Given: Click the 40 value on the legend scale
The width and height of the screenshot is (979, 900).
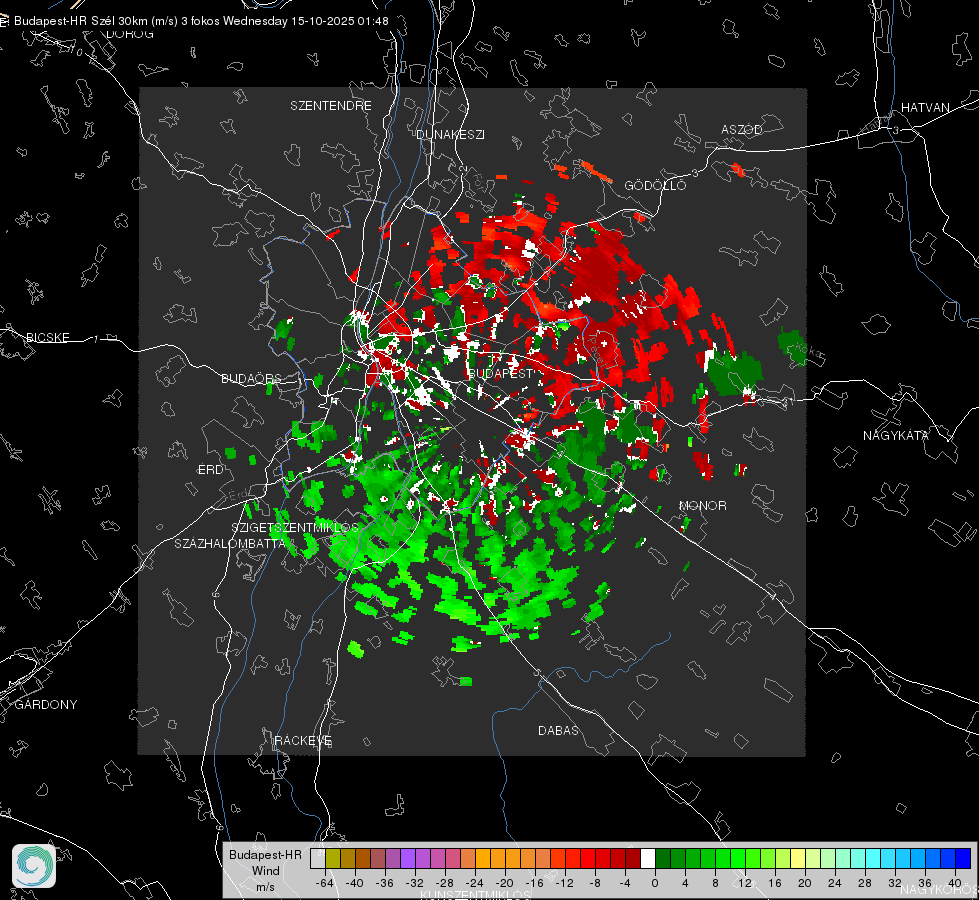Looking at the screenshot, I should pyautogui.click(x=954, y=883).
